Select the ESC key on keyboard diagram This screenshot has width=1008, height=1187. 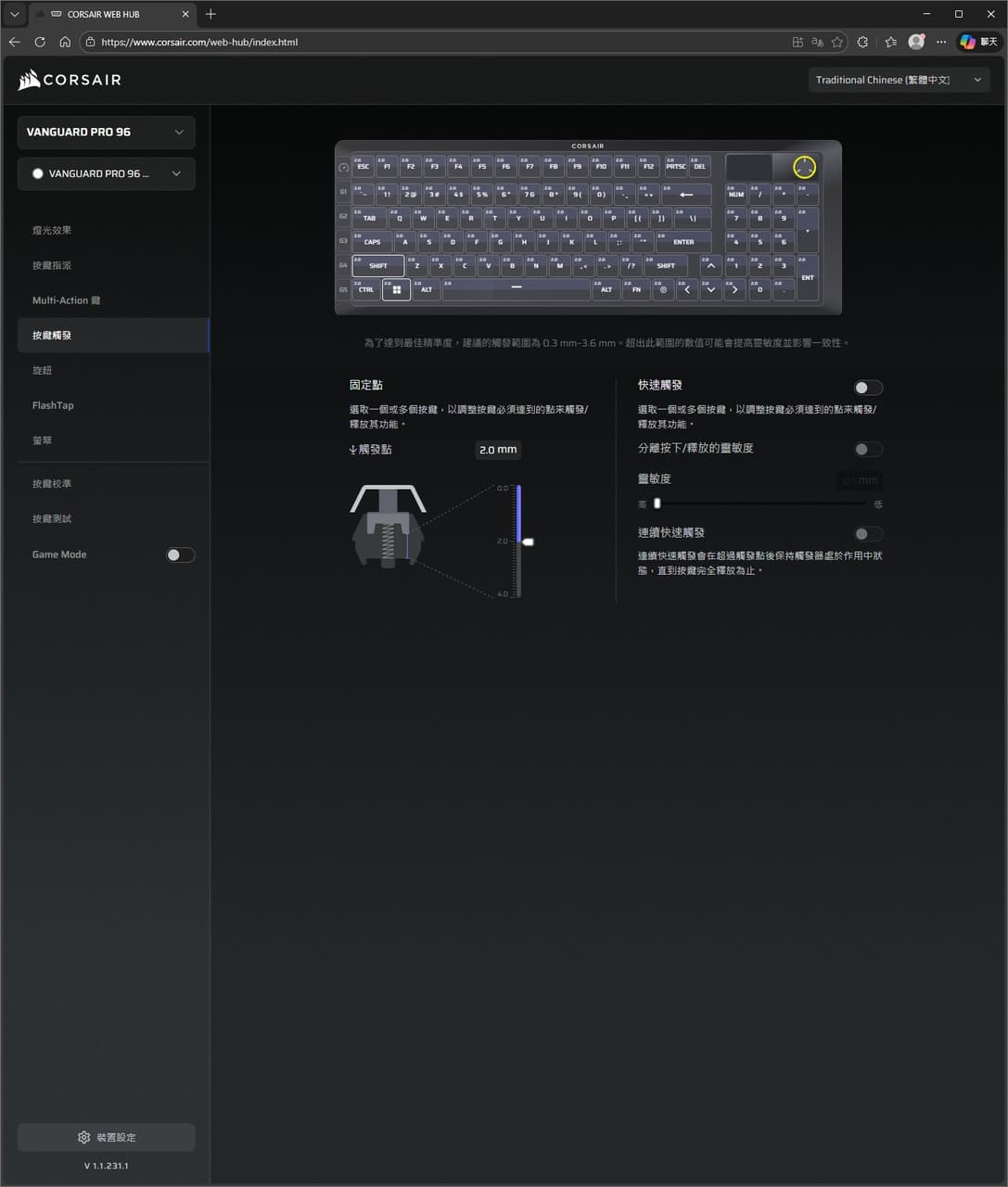(363, 167)
